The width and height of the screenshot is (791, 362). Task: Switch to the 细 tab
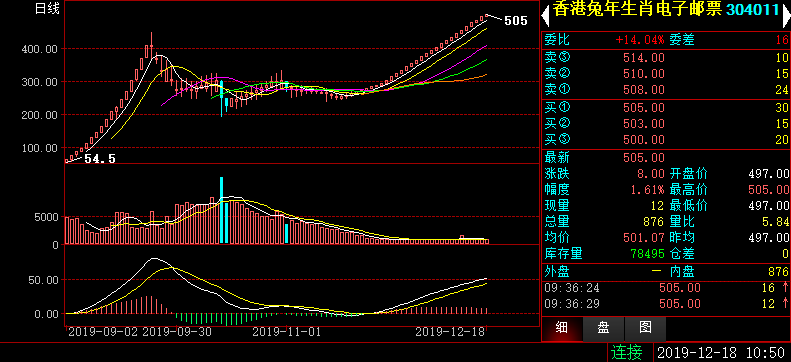[561, 329]
